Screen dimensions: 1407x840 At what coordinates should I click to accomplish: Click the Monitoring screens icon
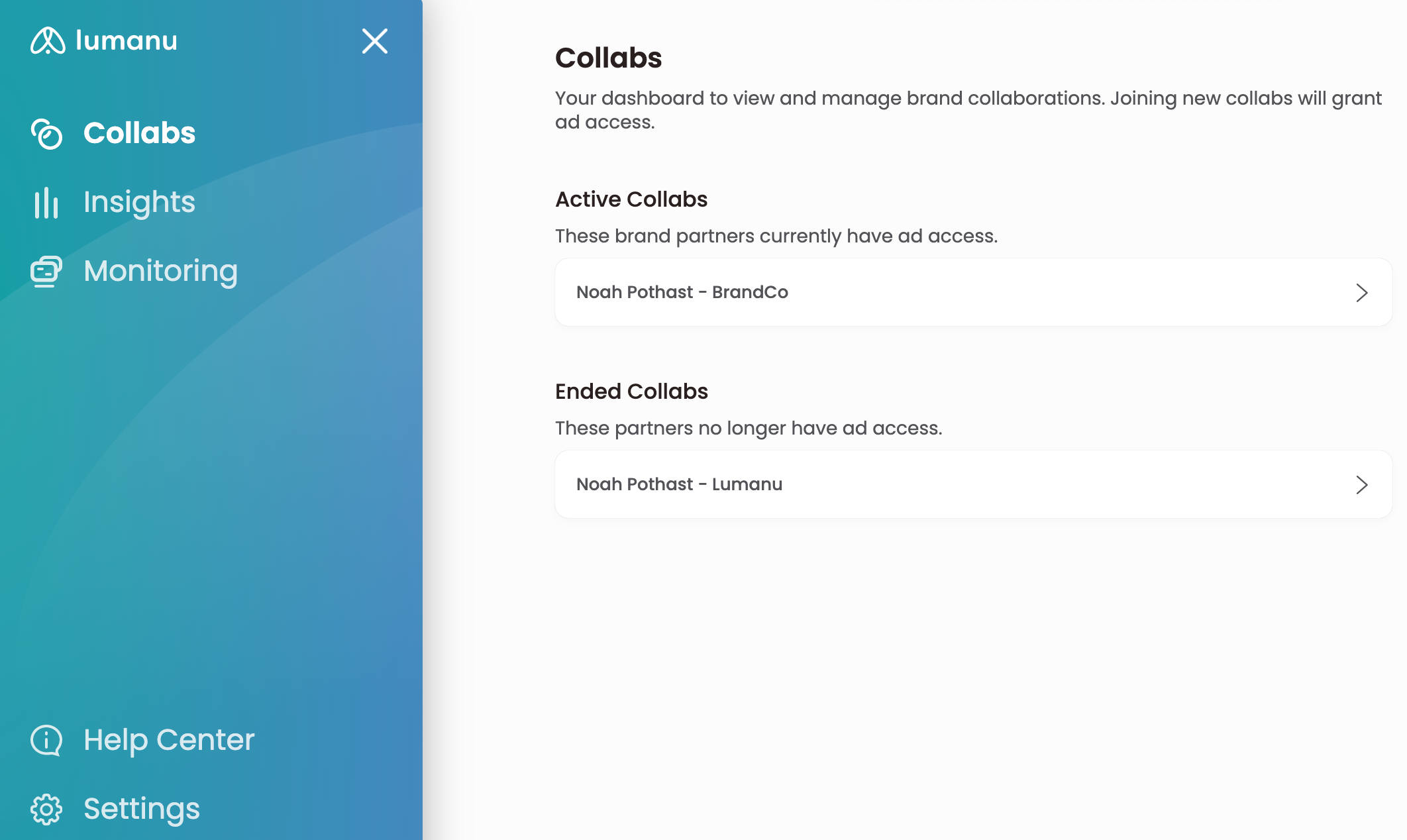pyautogui.click(x=46, y=271)
